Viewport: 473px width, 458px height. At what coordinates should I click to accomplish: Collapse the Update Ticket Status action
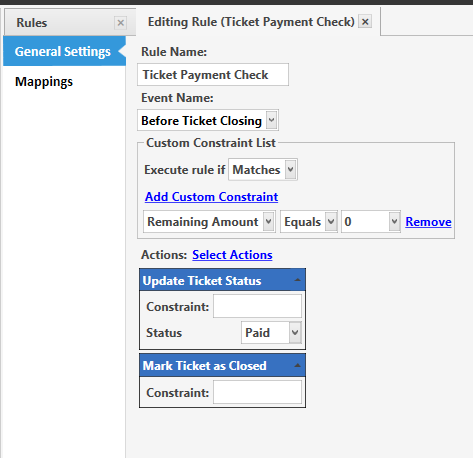(x=297, y=280)
